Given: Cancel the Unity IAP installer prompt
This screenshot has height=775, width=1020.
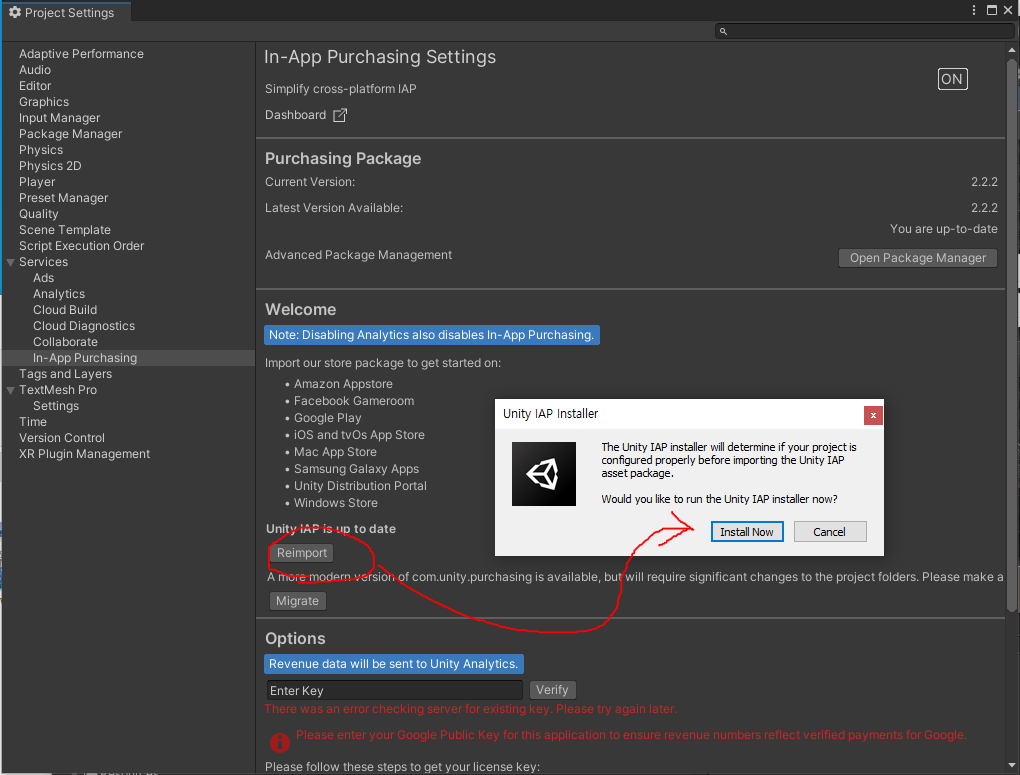Looking at the screenshot, I should [829, 532].
